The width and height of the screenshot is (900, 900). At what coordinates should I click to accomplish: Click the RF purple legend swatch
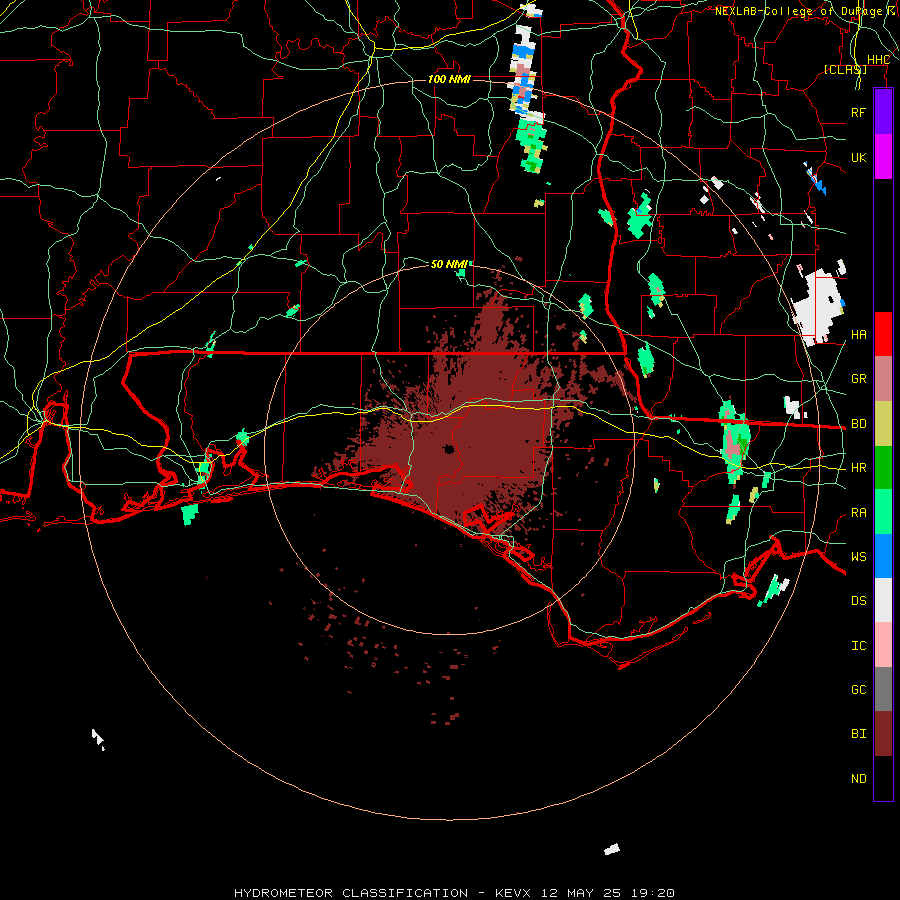883,112
